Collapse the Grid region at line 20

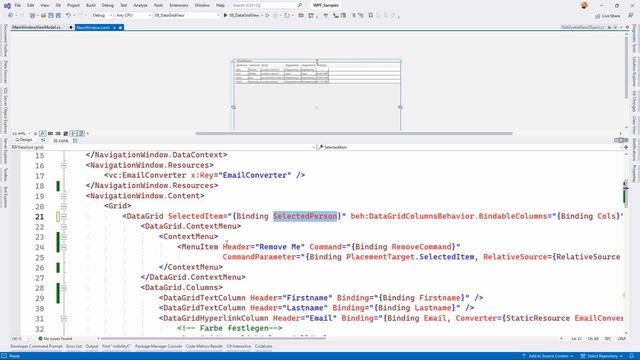point(64,206)
